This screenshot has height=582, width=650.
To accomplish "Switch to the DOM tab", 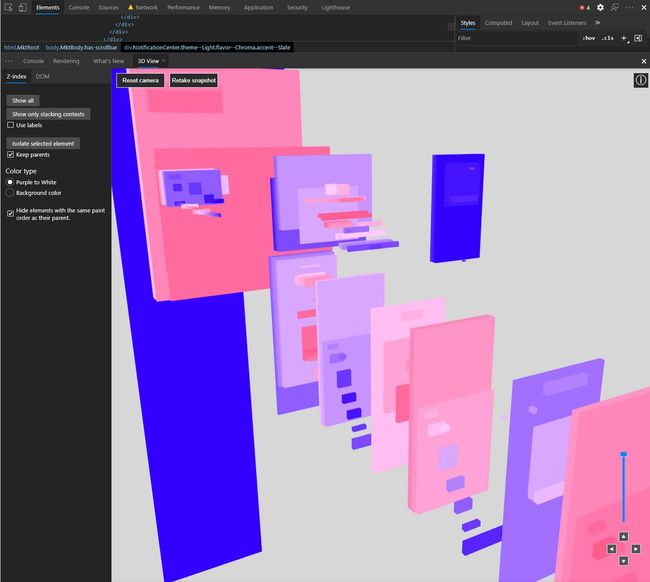I will tap(42, 76).
